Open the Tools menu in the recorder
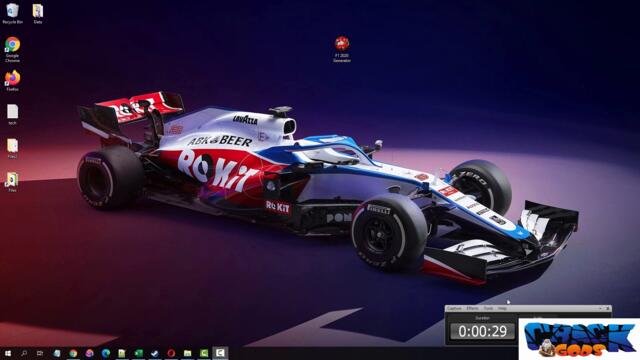The height and width of the screenshot is (360, 640). tap(488, 309)
